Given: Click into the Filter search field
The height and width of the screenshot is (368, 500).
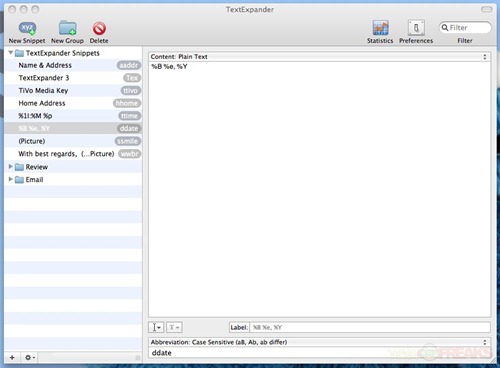Looking at the screenshot, I should coord(465,28).
